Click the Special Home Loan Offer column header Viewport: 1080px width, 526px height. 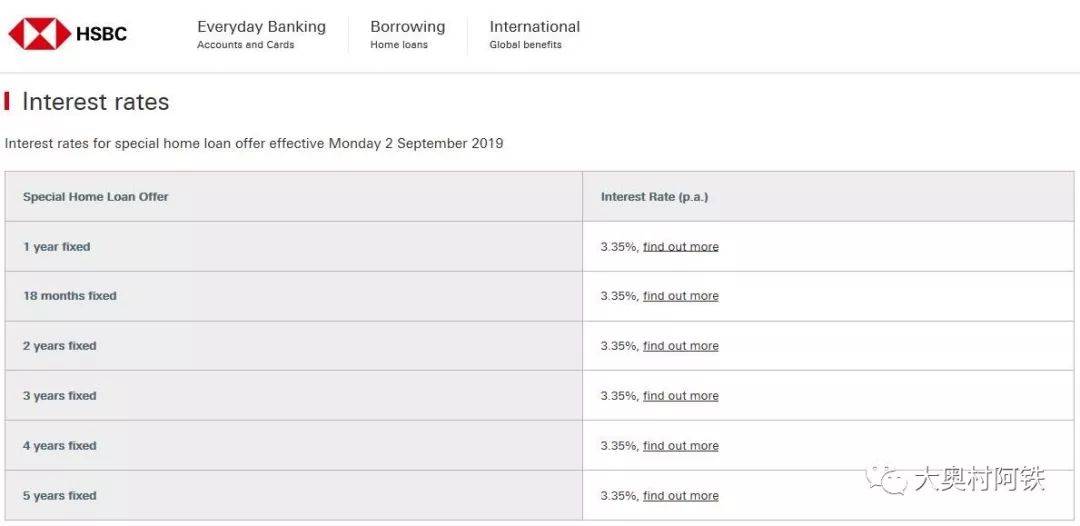coord(96,197)
